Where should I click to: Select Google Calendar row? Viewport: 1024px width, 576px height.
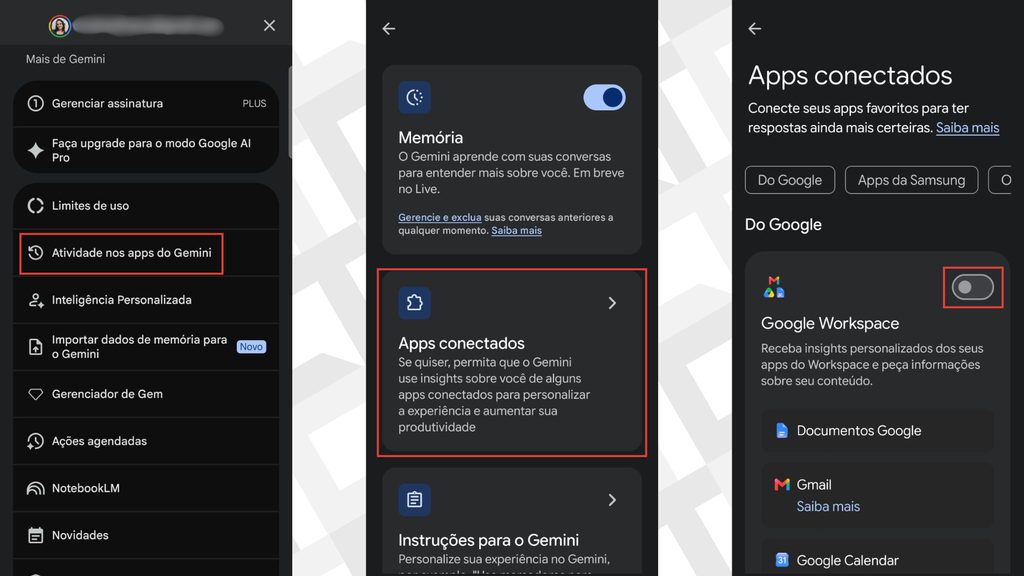(x=877, y=558)
